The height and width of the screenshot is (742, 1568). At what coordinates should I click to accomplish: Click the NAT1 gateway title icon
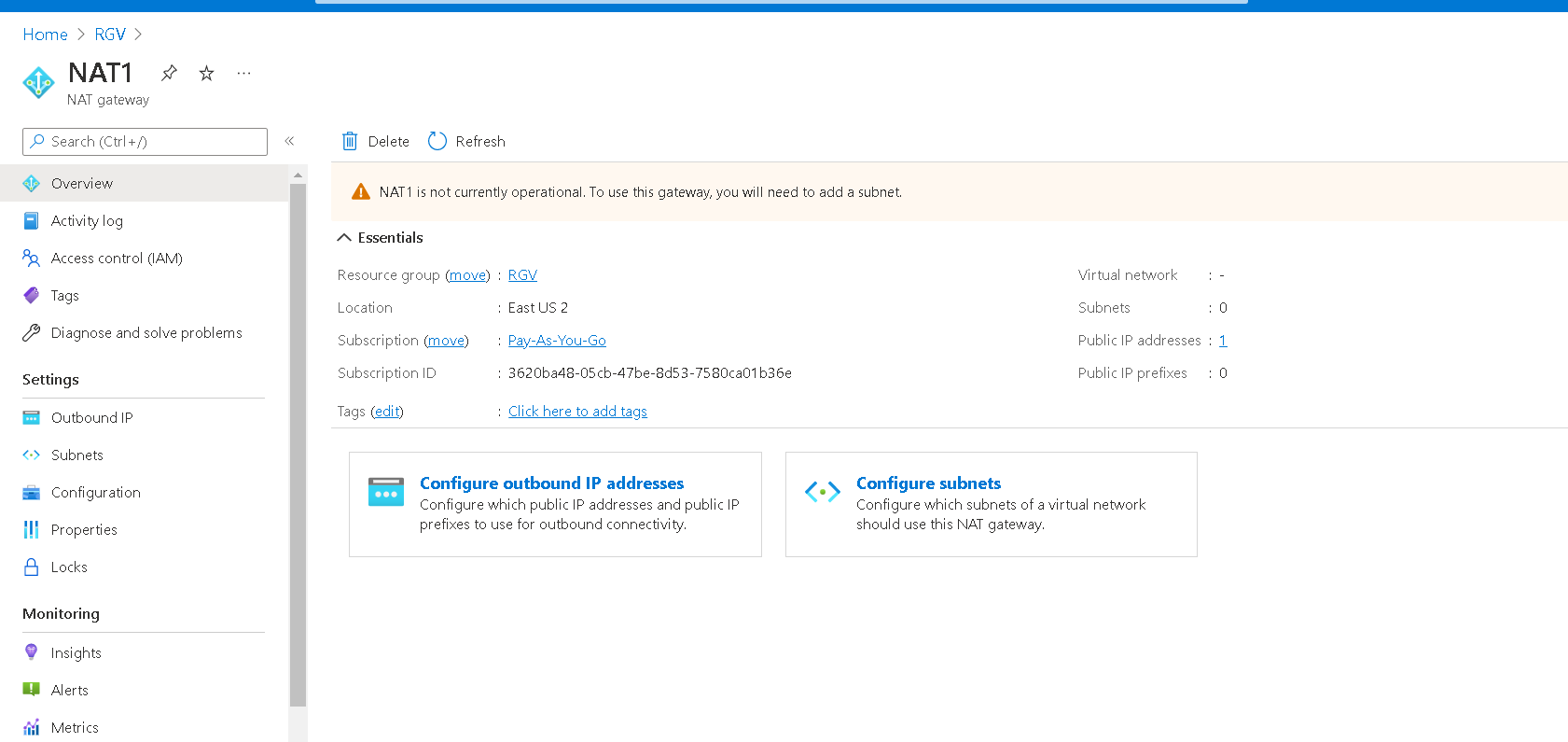pos(38,82)
